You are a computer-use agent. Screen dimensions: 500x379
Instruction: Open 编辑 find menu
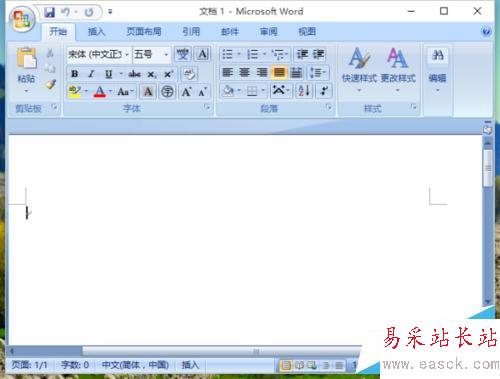pyautogui.click(x=437, y=70)
